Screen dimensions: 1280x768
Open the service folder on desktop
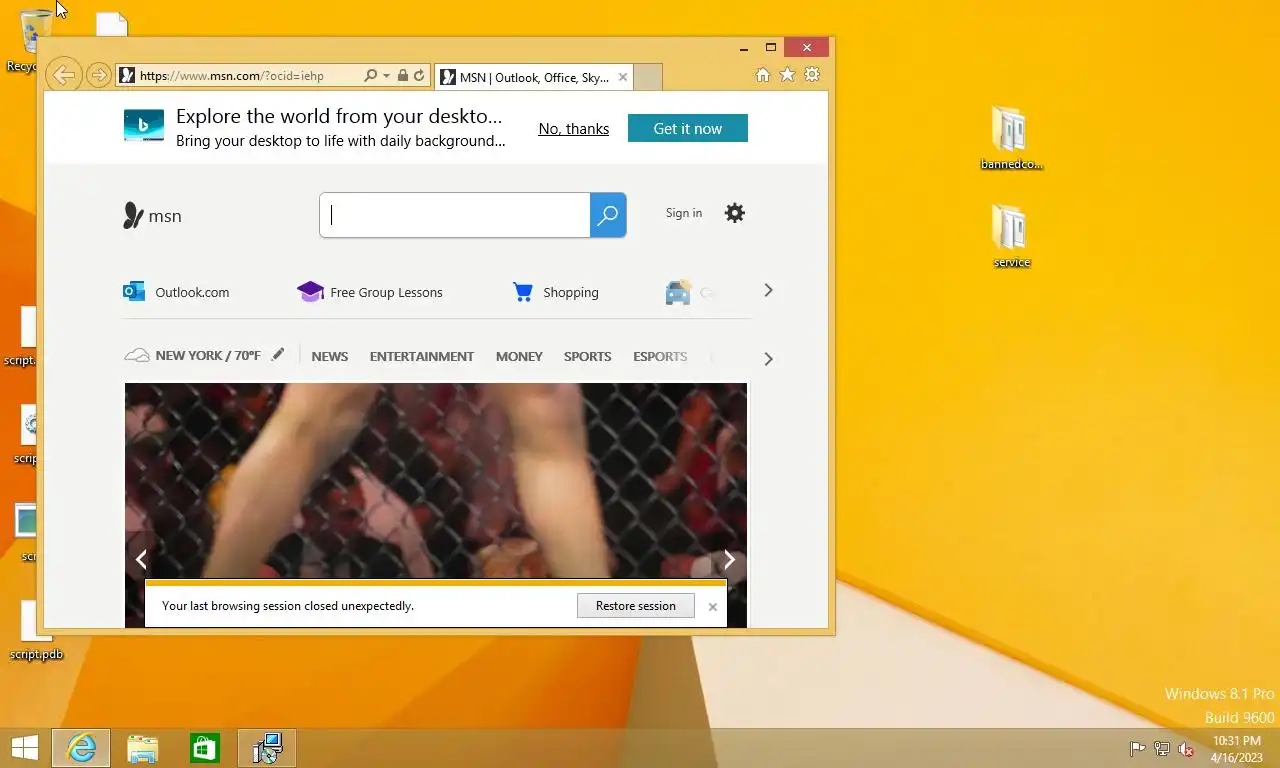click(1011, 236)
